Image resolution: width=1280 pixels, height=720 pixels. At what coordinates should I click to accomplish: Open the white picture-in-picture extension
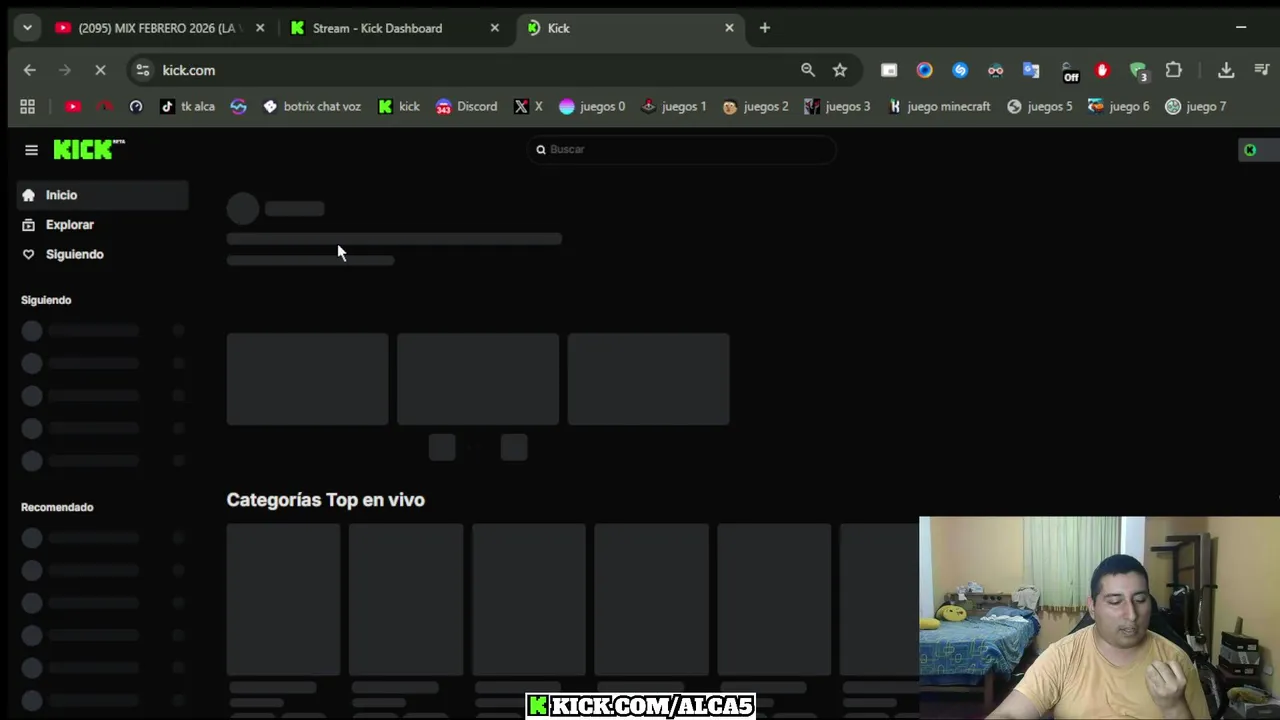[889, 70]
